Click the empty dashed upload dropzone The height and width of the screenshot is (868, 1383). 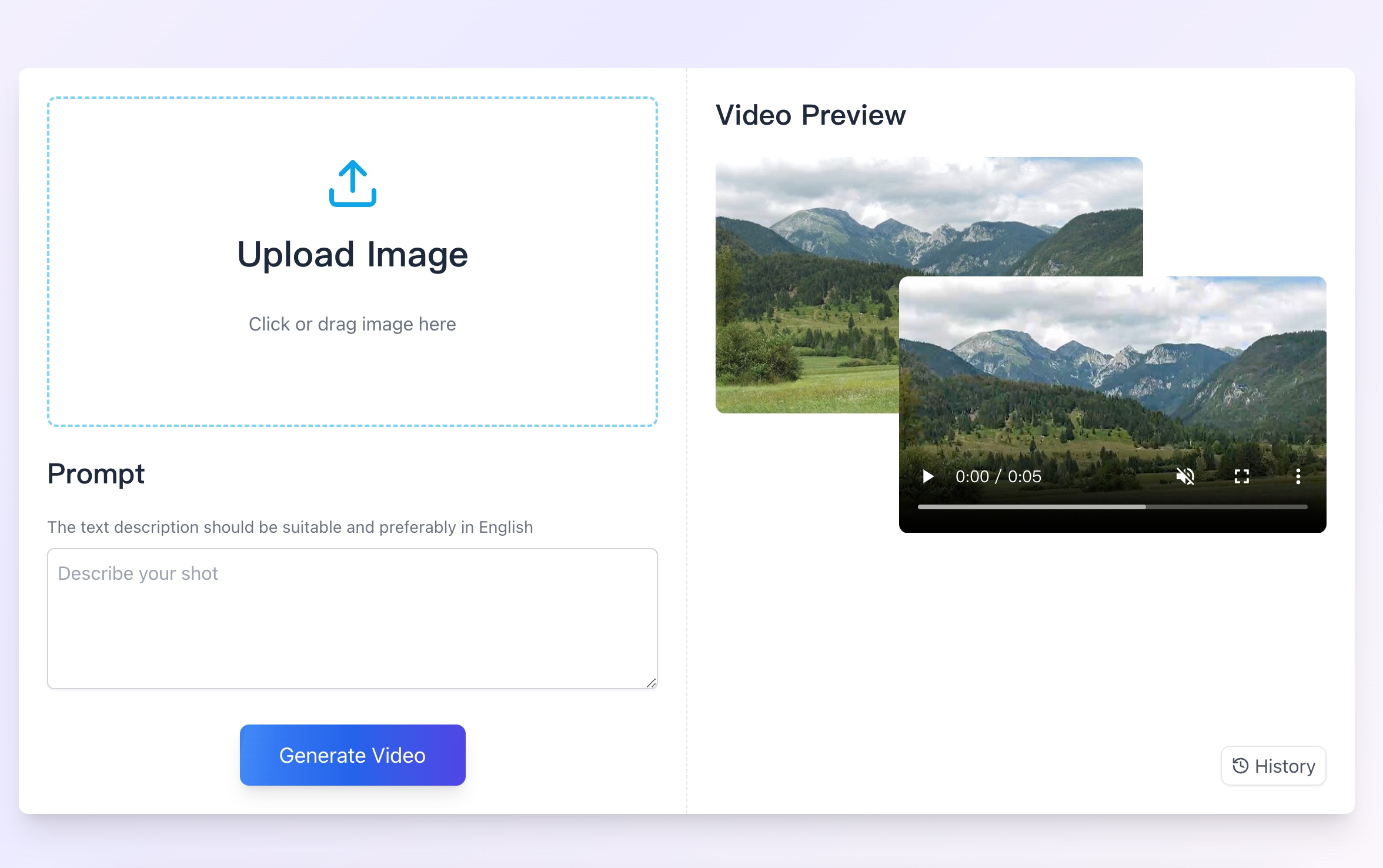point(147,376)
